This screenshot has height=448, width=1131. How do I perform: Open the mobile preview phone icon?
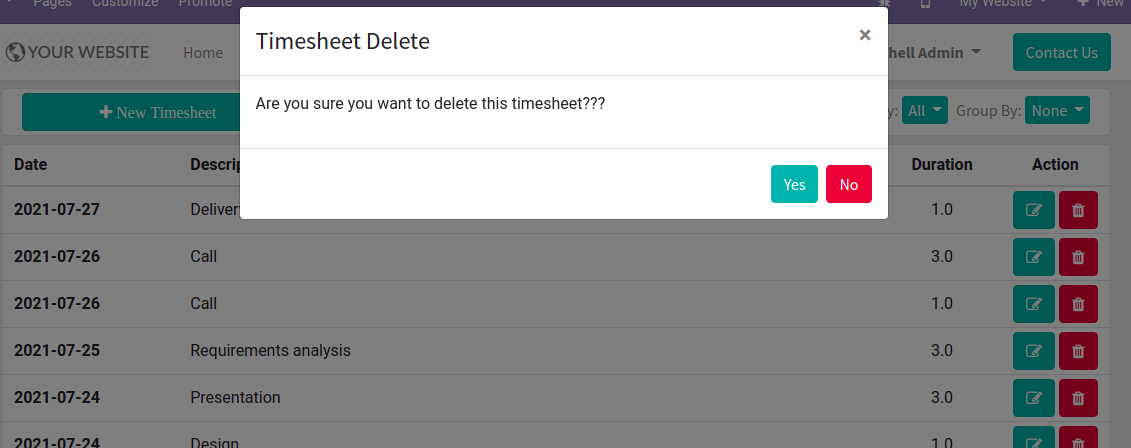(x=925, y=4)
